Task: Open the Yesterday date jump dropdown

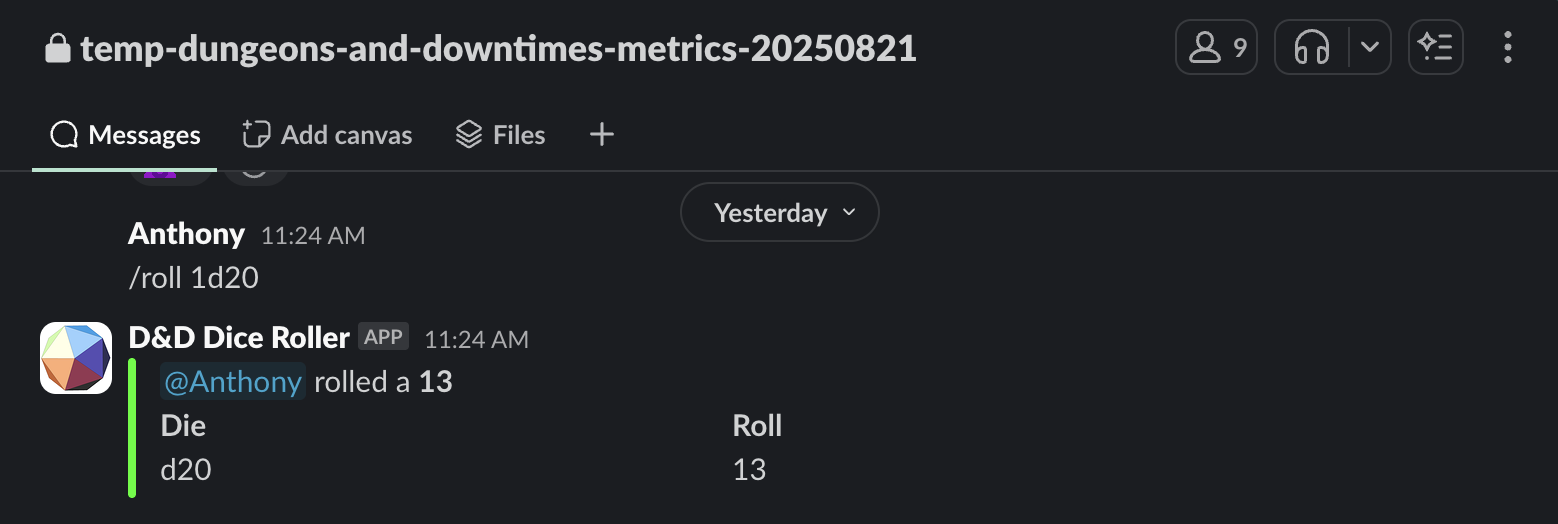Action: (x=780, y=213)
